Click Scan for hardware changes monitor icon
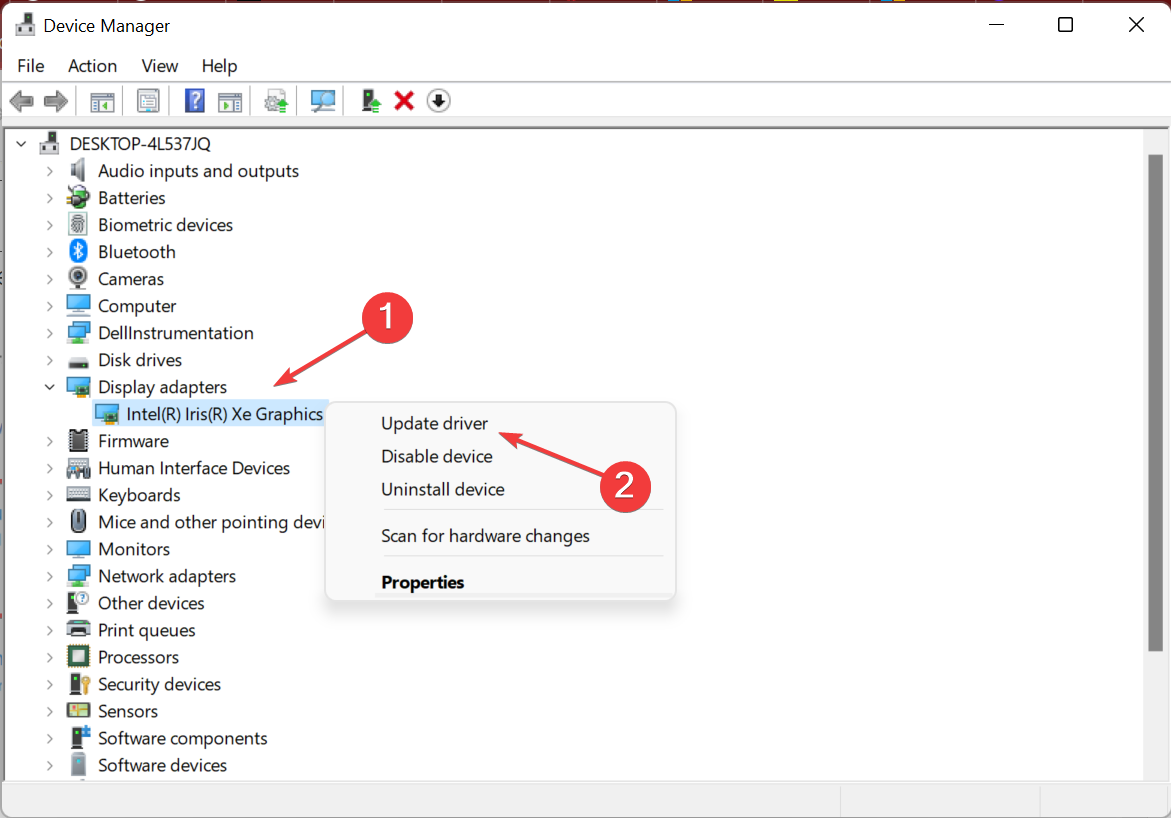Viewport: 1171px width, 818px height. tap(323, 101)
